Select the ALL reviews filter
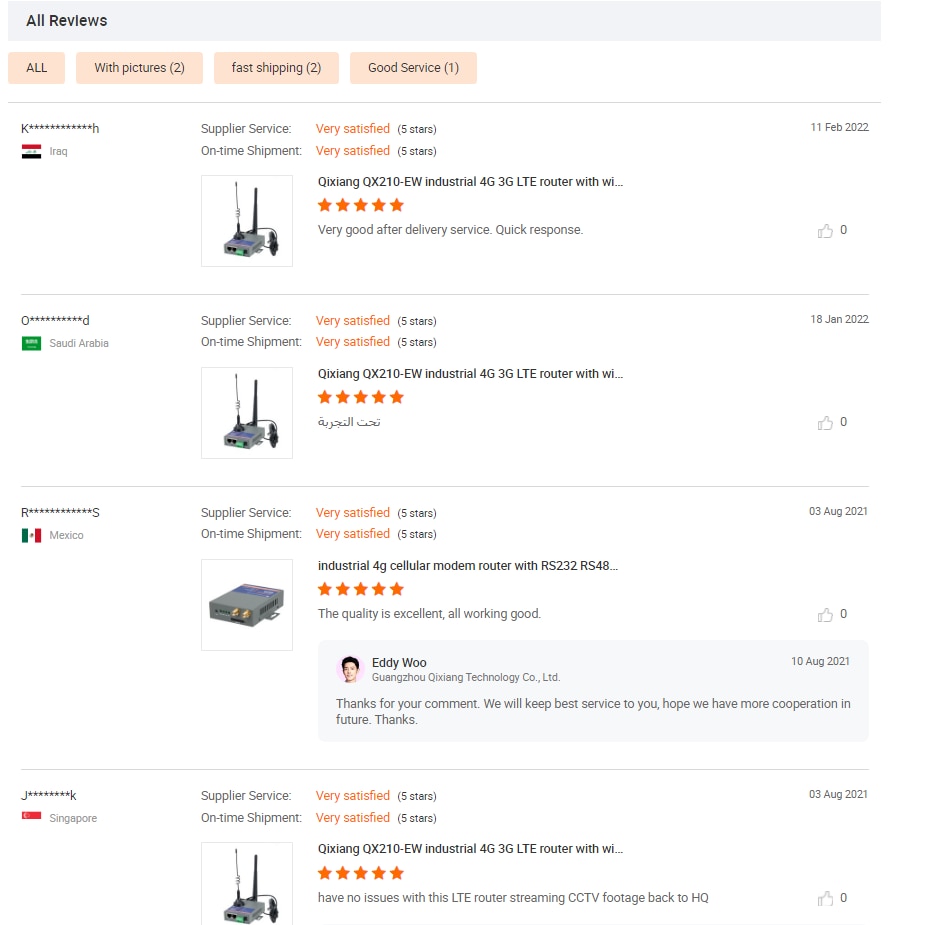The width and height of the screenshot is (926, 925). (x=37, y=68)
